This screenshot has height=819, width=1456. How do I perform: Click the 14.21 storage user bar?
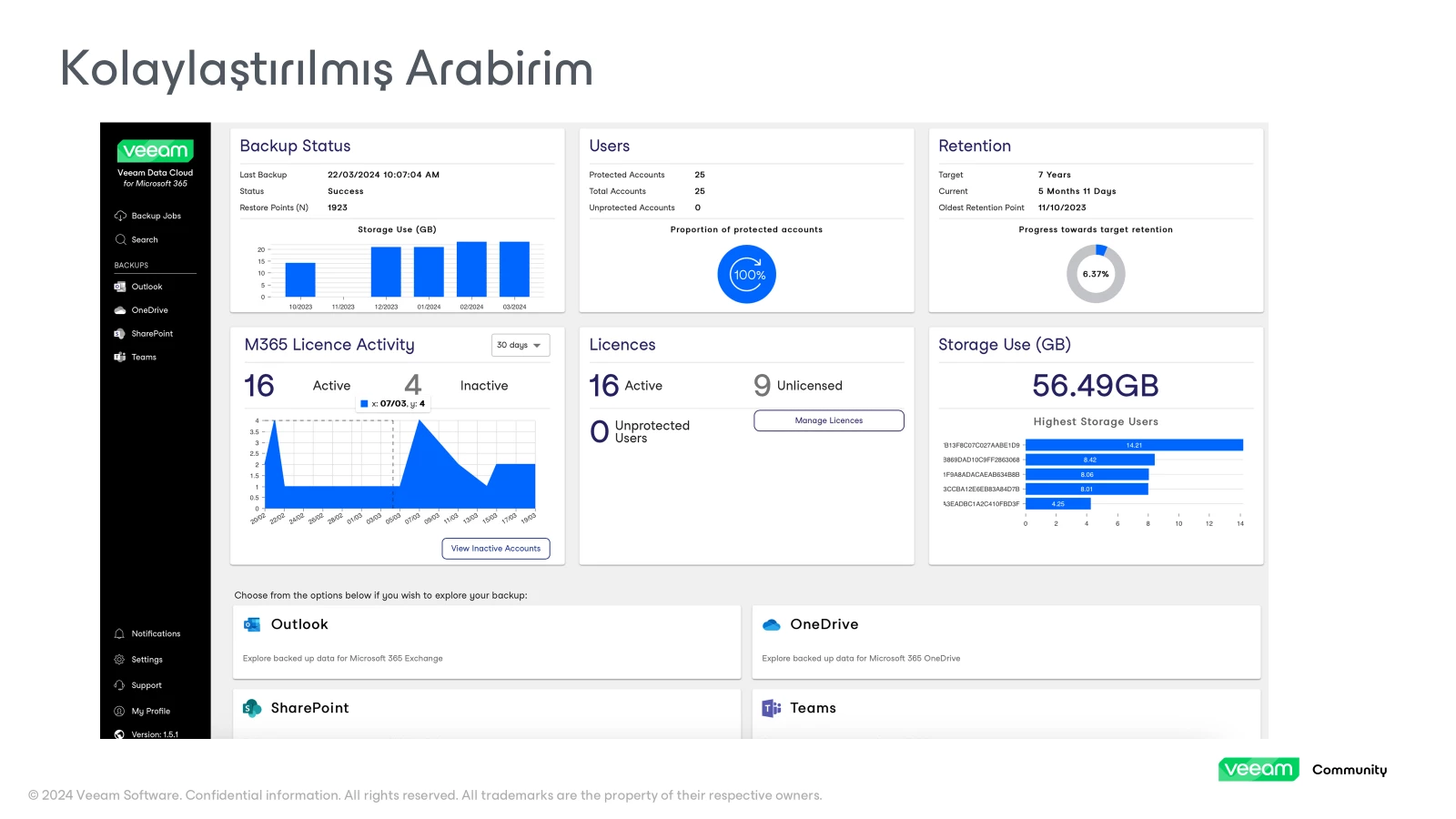[1134, 445]
